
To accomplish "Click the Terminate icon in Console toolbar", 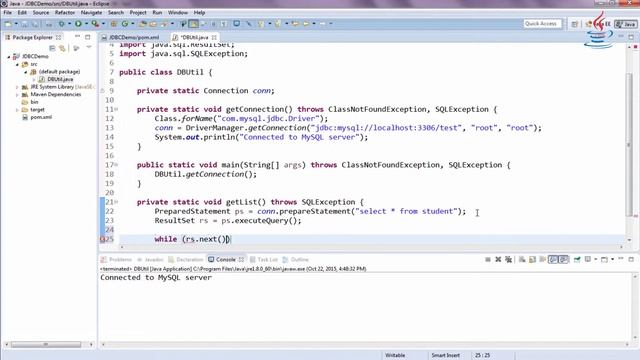I will click(488, 260).
